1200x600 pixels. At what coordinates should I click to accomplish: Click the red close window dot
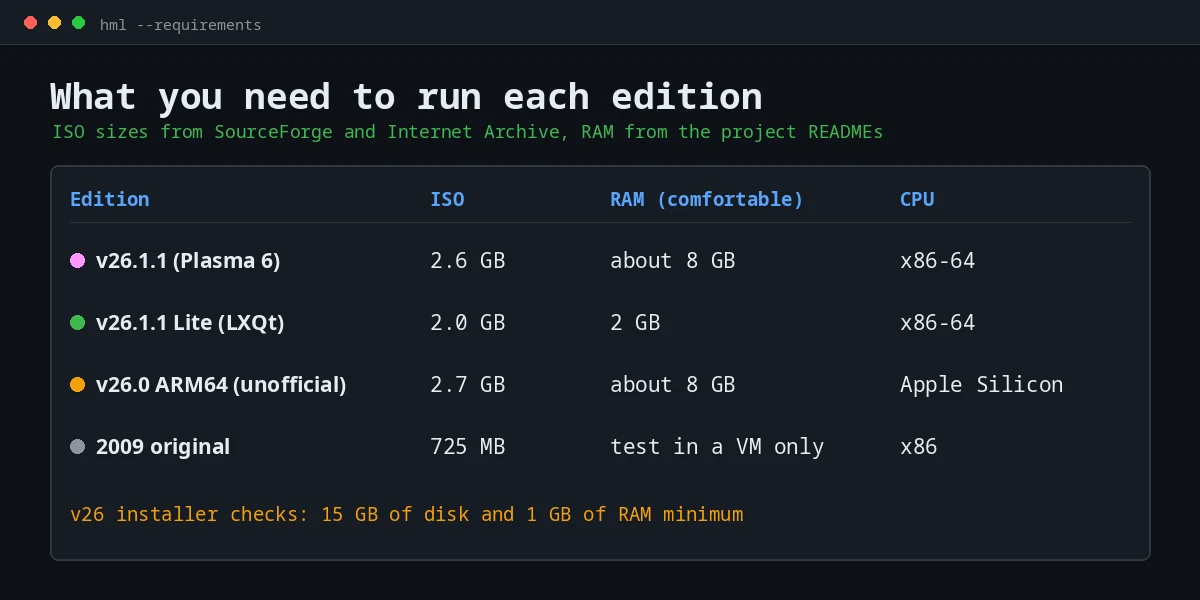tap(31, 23)
